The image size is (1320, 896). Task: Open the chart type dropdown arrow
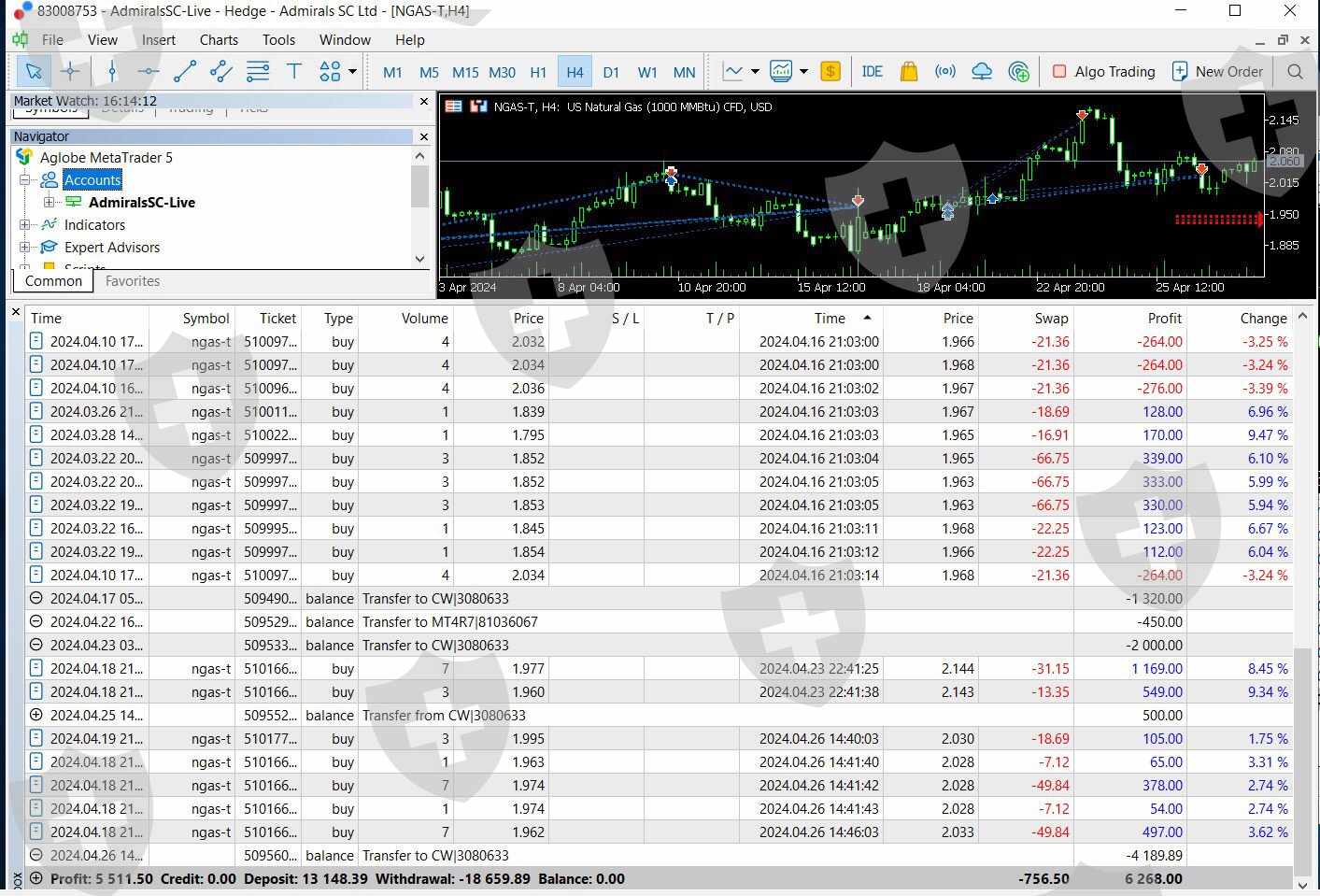point(755,72)
